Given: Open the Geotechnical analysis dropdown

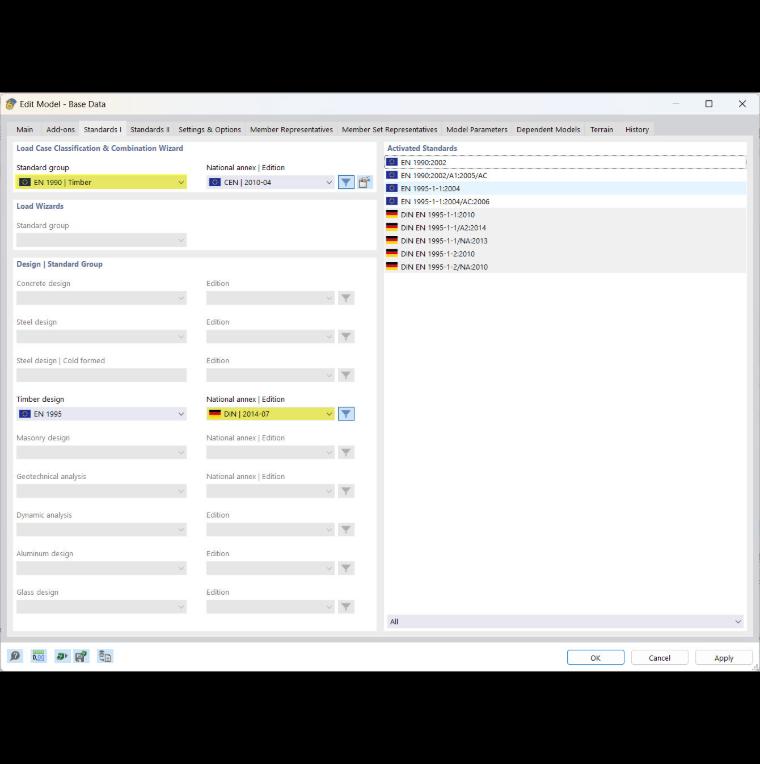Looking at the screenshot, I should pos(101,491).
